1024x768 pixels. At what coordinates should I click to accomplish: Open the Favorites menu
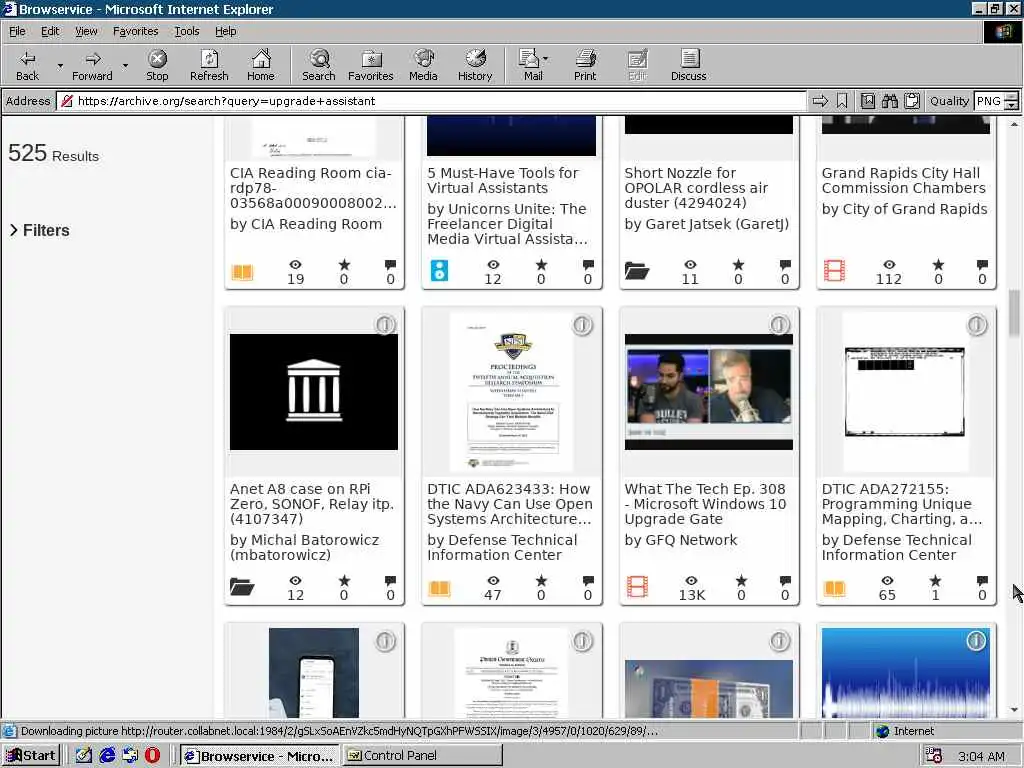click(135, 31)
